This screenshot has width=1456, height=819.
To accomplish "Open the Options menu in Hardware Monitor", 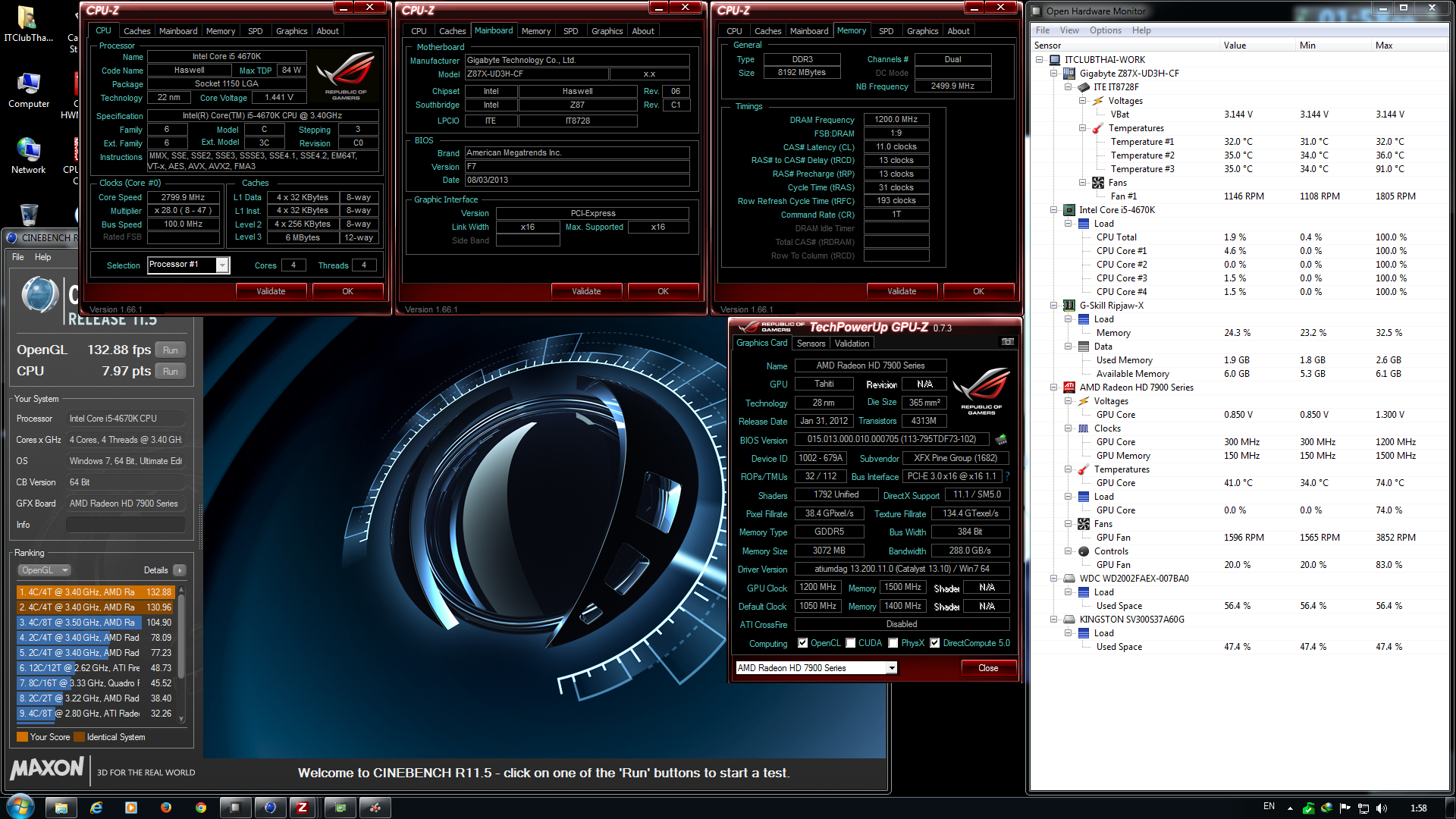I will [x=1105, y=30].
